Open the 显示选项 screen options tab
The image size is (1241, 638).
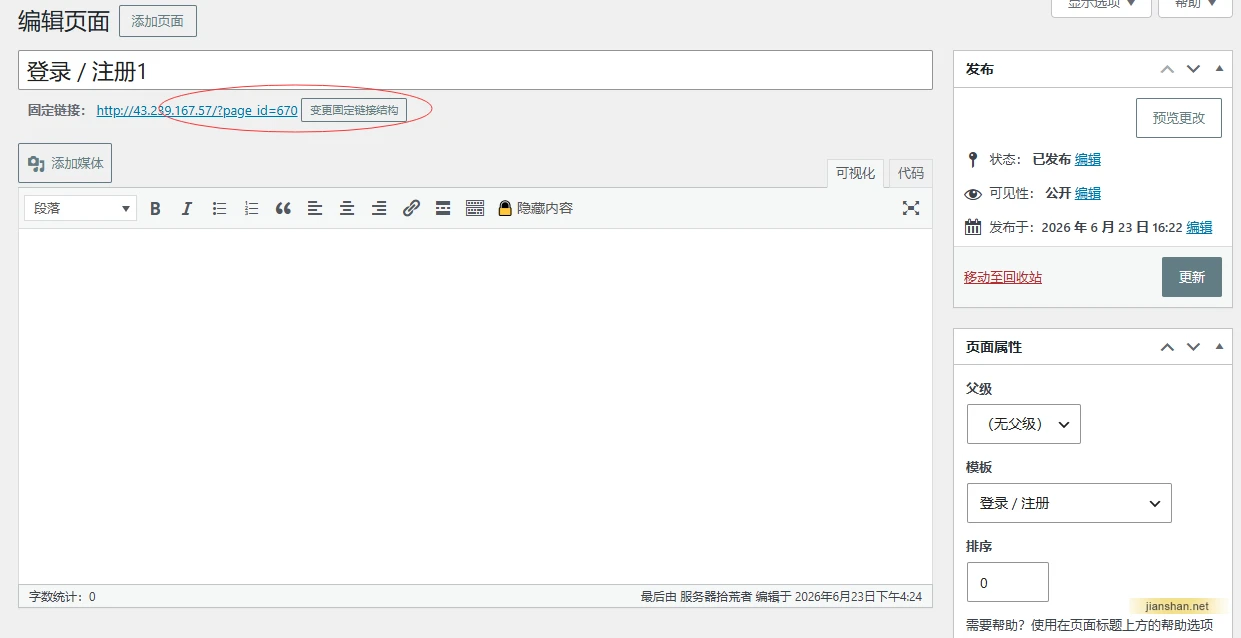[x=1102, y=5]
